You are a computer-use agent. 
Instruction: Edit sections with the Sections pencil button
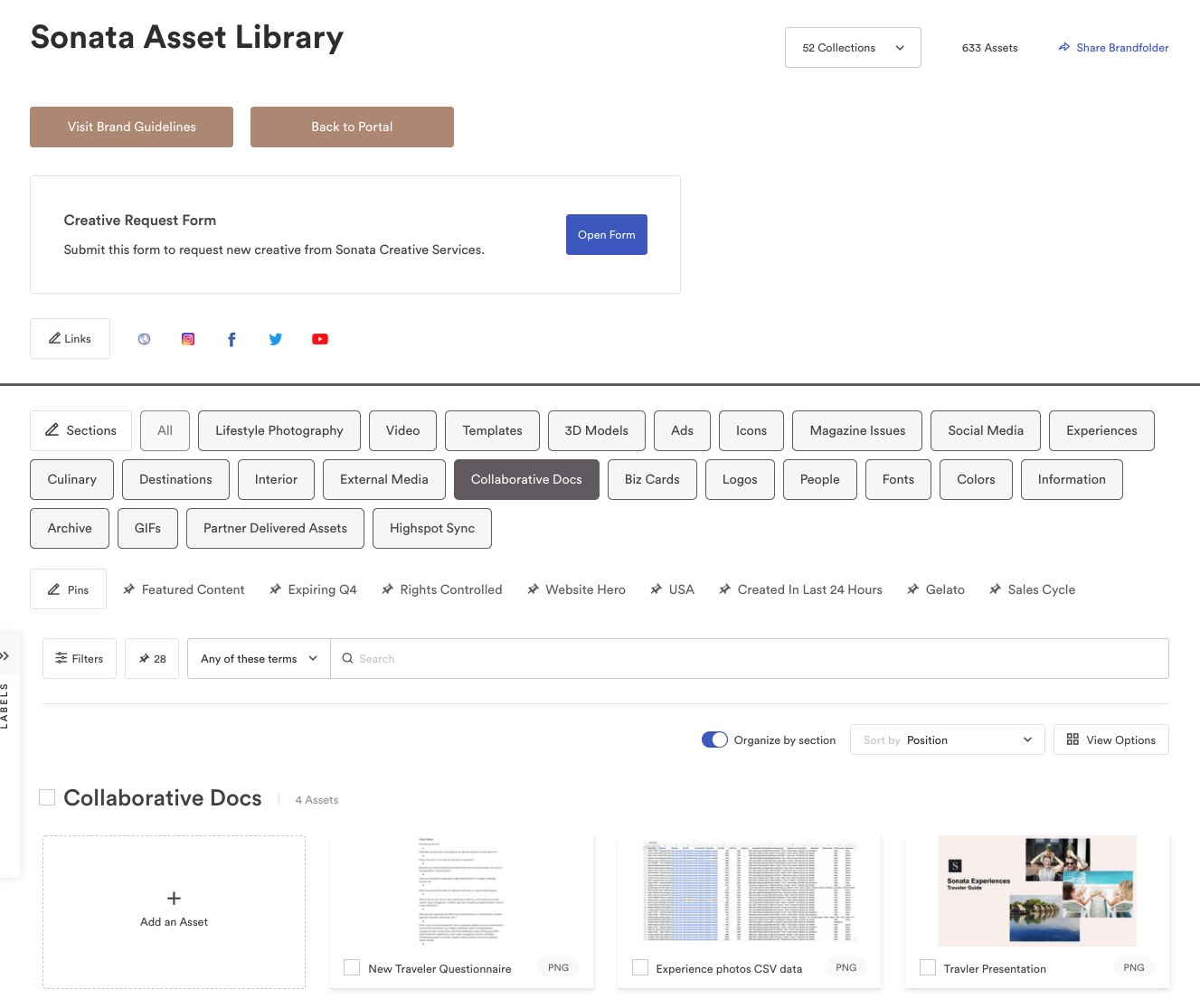(x=80, y=430)
